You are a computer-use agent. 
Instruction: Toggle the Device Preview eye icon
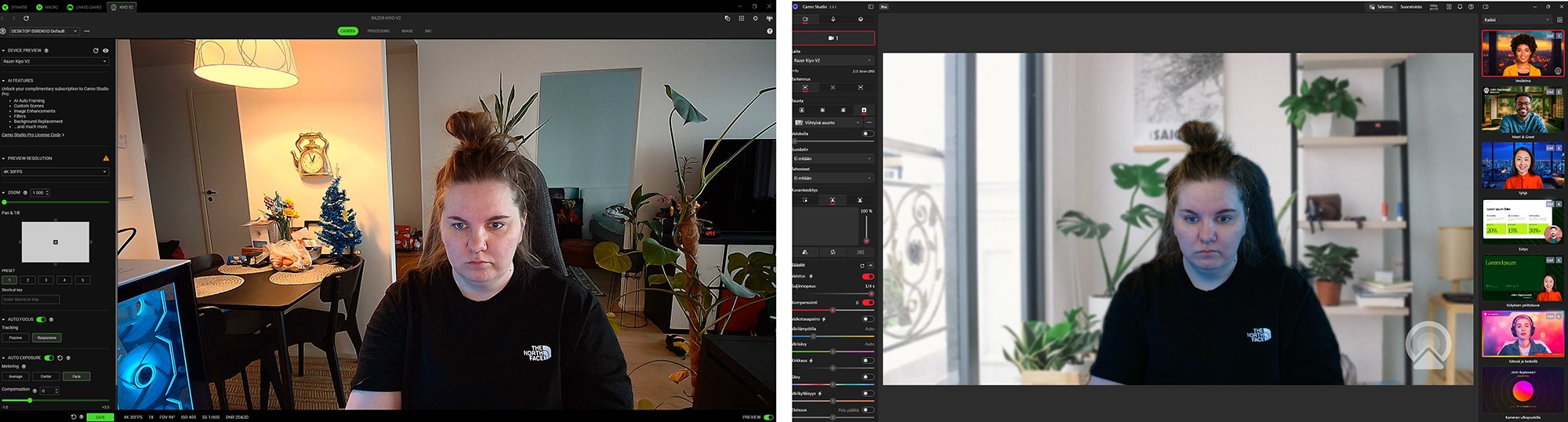[x=106, y=50]
